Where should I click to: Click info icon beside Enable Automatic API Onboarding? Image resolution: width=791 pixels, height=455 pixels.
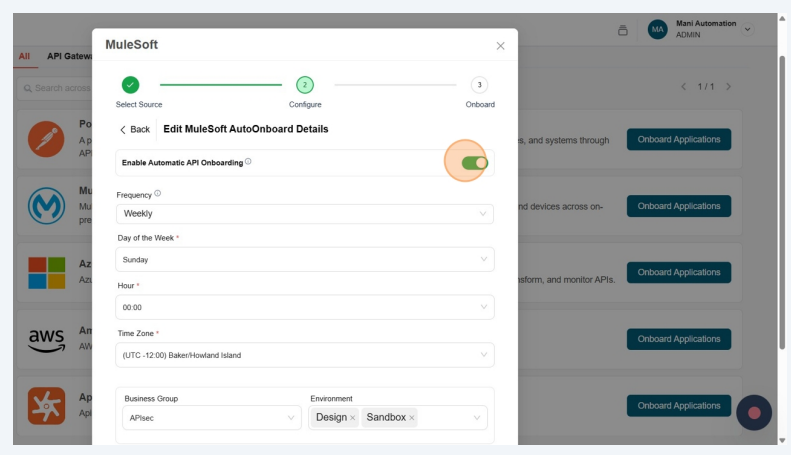click(248, 162)
